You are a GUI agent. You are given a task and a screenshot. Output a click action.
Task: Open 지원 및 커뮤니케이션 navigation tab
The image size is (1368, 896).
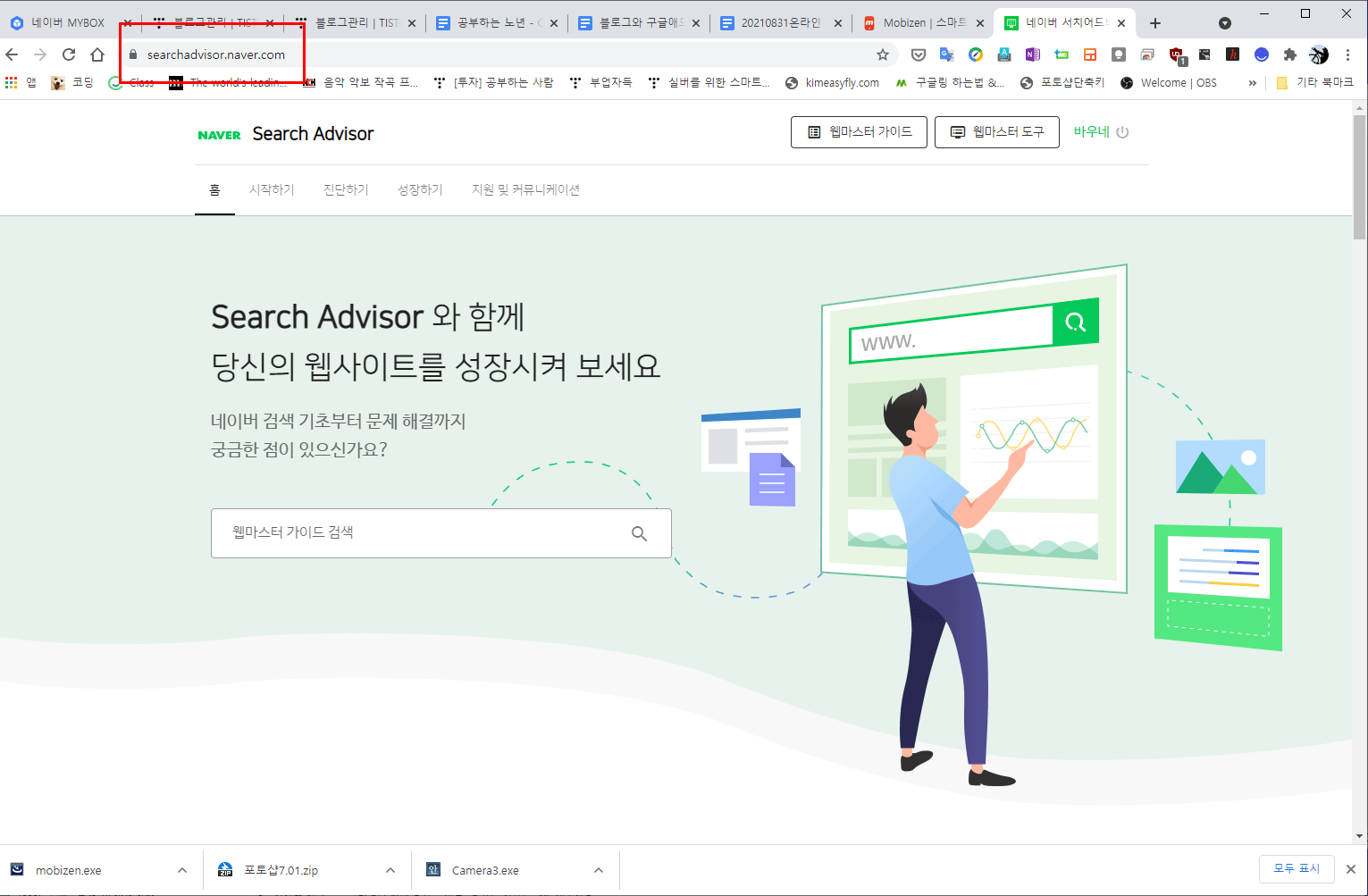tap(525, 189)
